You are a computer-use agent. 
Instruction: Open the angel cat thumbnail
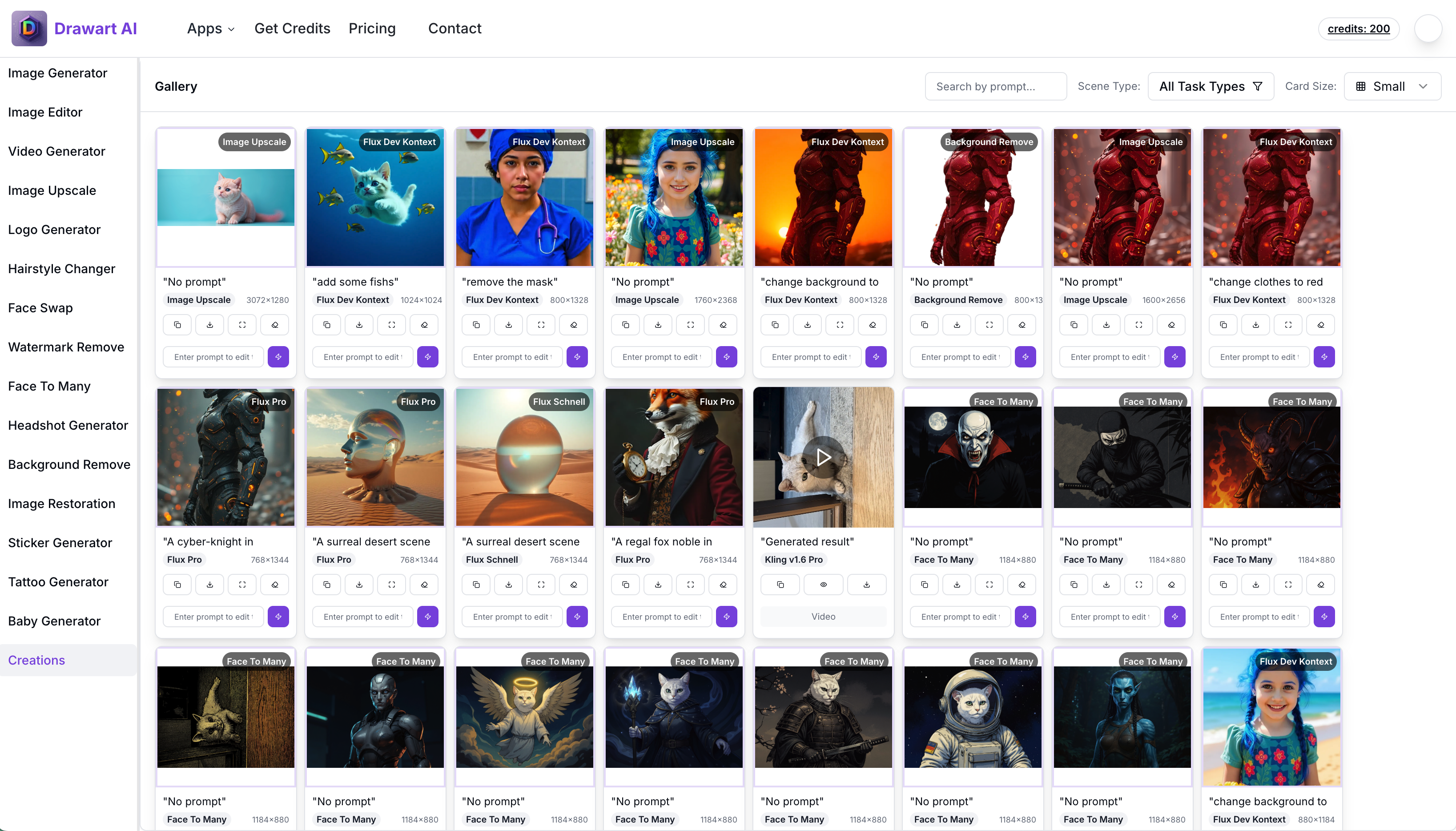(x=524, y=717)
